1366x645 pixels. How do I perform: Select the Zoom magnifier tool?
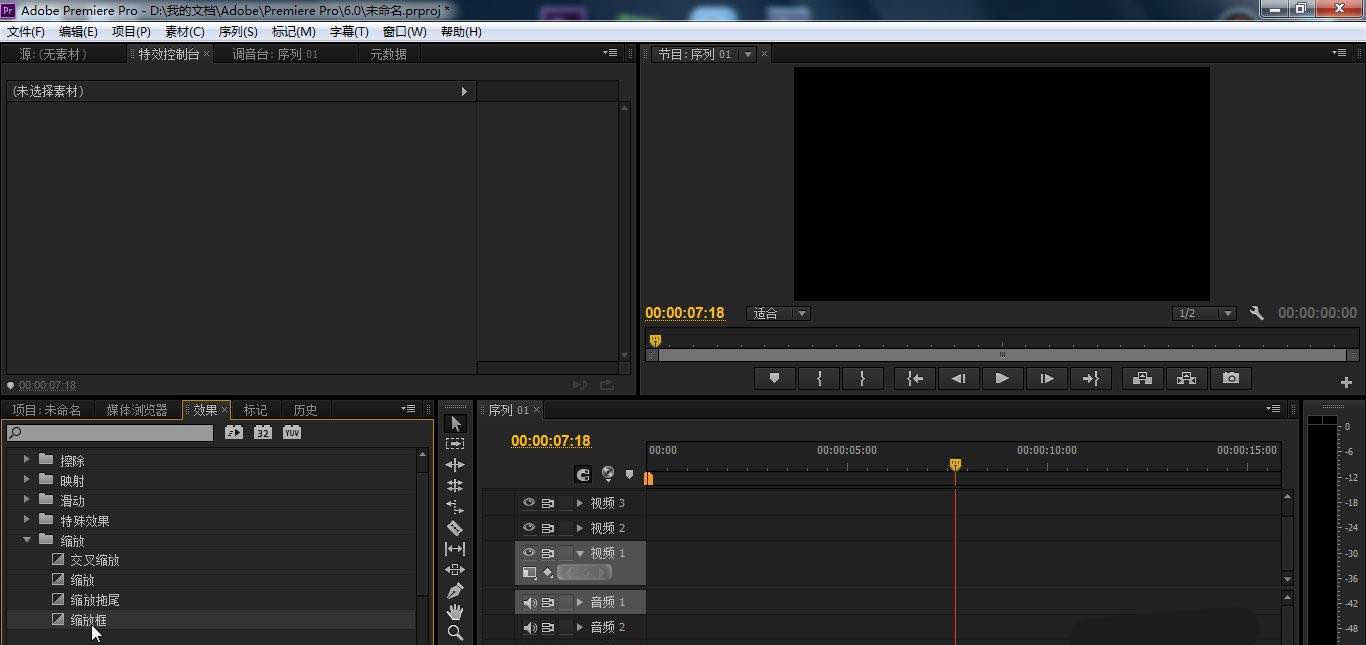(455, 632)
